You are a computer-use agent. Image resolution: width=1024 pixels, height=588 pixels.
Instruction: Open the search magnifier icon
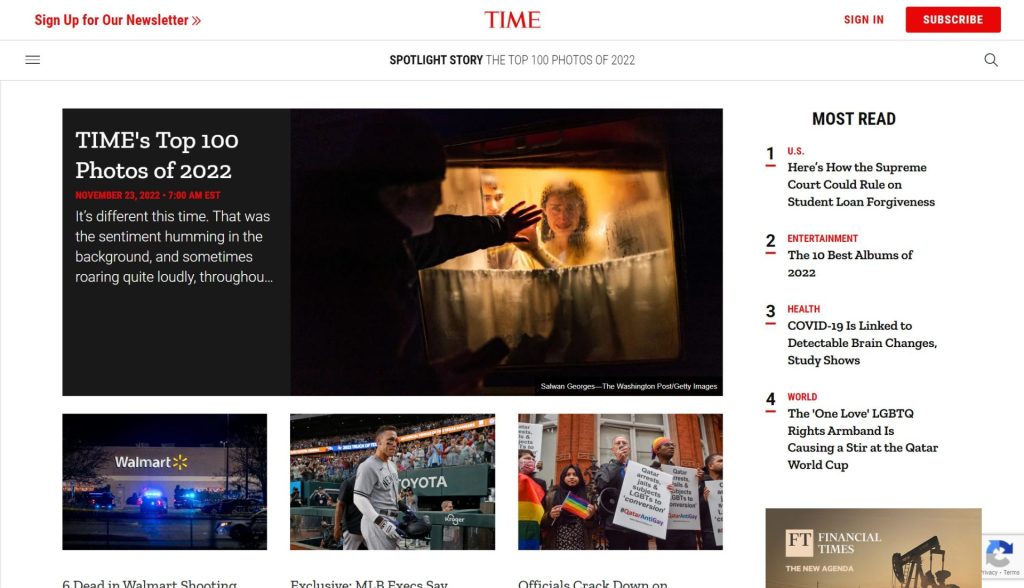click(x=991, y=60)
